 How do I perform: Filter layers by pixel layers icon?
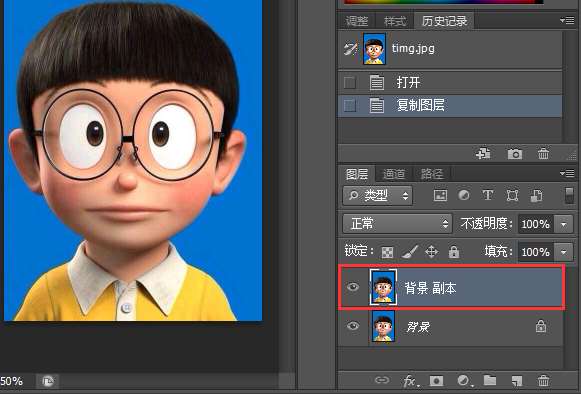click(x=440, y=195)
